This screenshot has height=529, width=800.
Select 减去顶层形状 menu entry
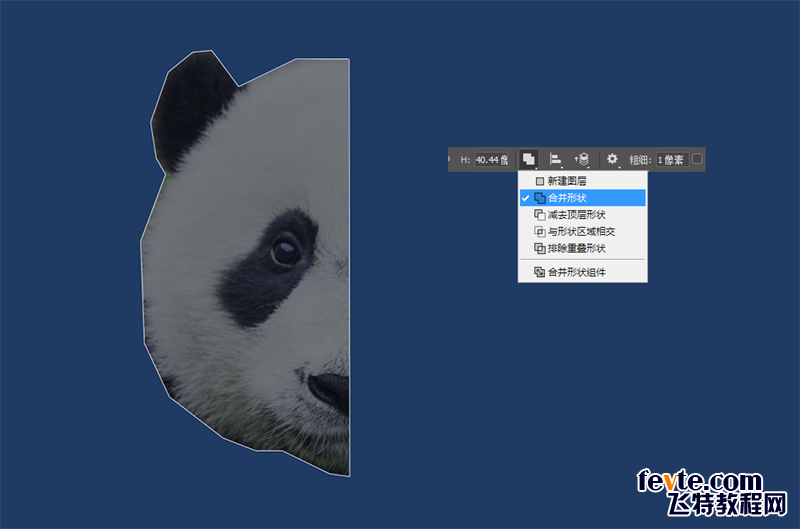click(575, 215)
